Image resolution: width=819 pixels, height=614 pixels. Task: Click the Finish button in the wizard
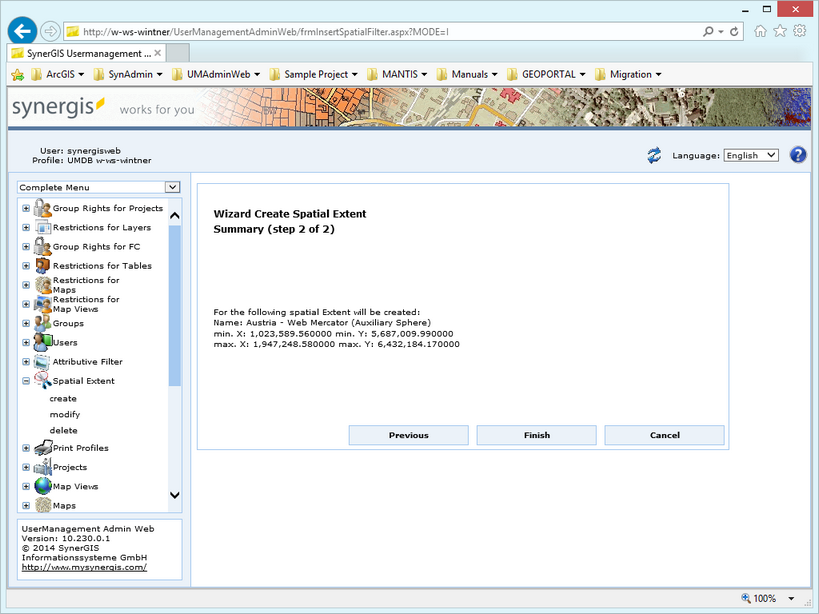[x=536, y=435]
